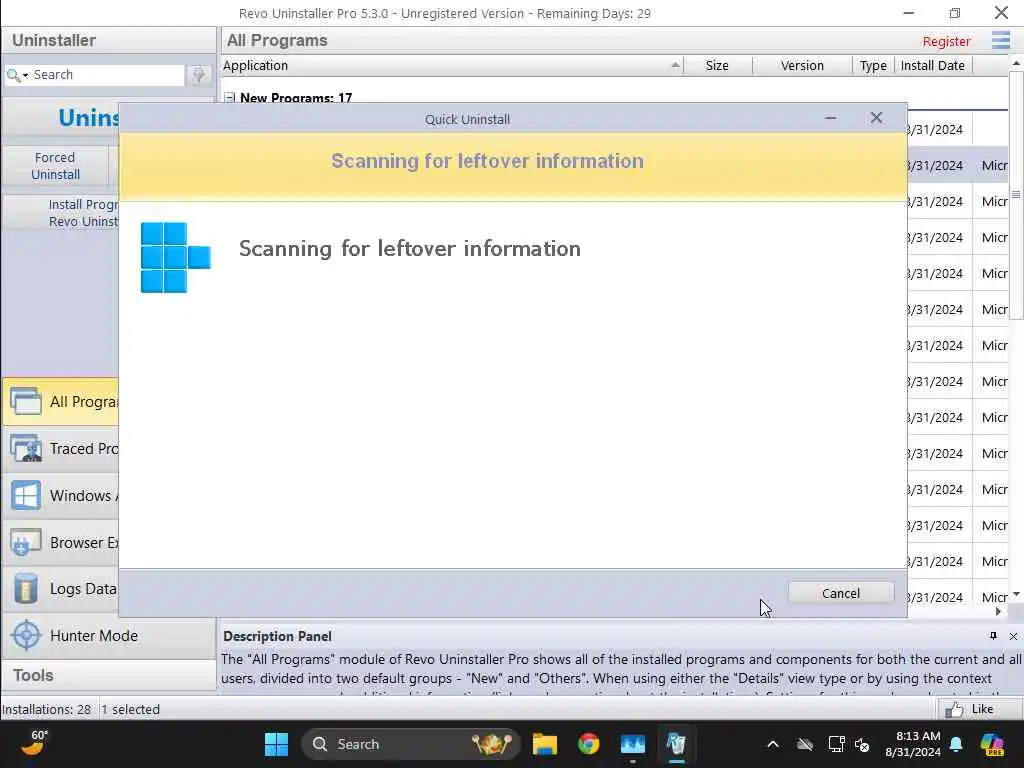Click the Logs Database cylinder icon
The width and height of the screenshot is (1024, 768).
(26, 589)
